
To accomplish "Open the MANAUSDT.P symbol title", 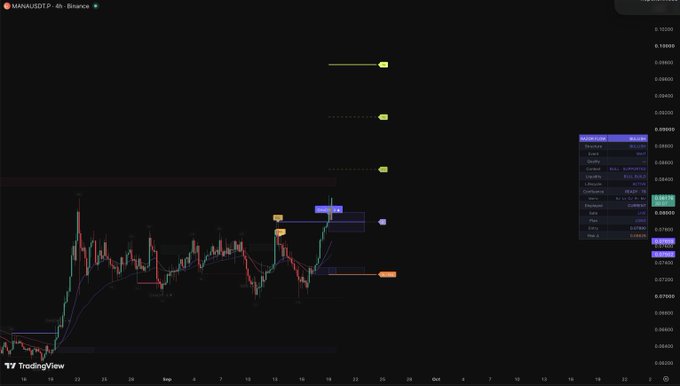I will pos(31,6).
